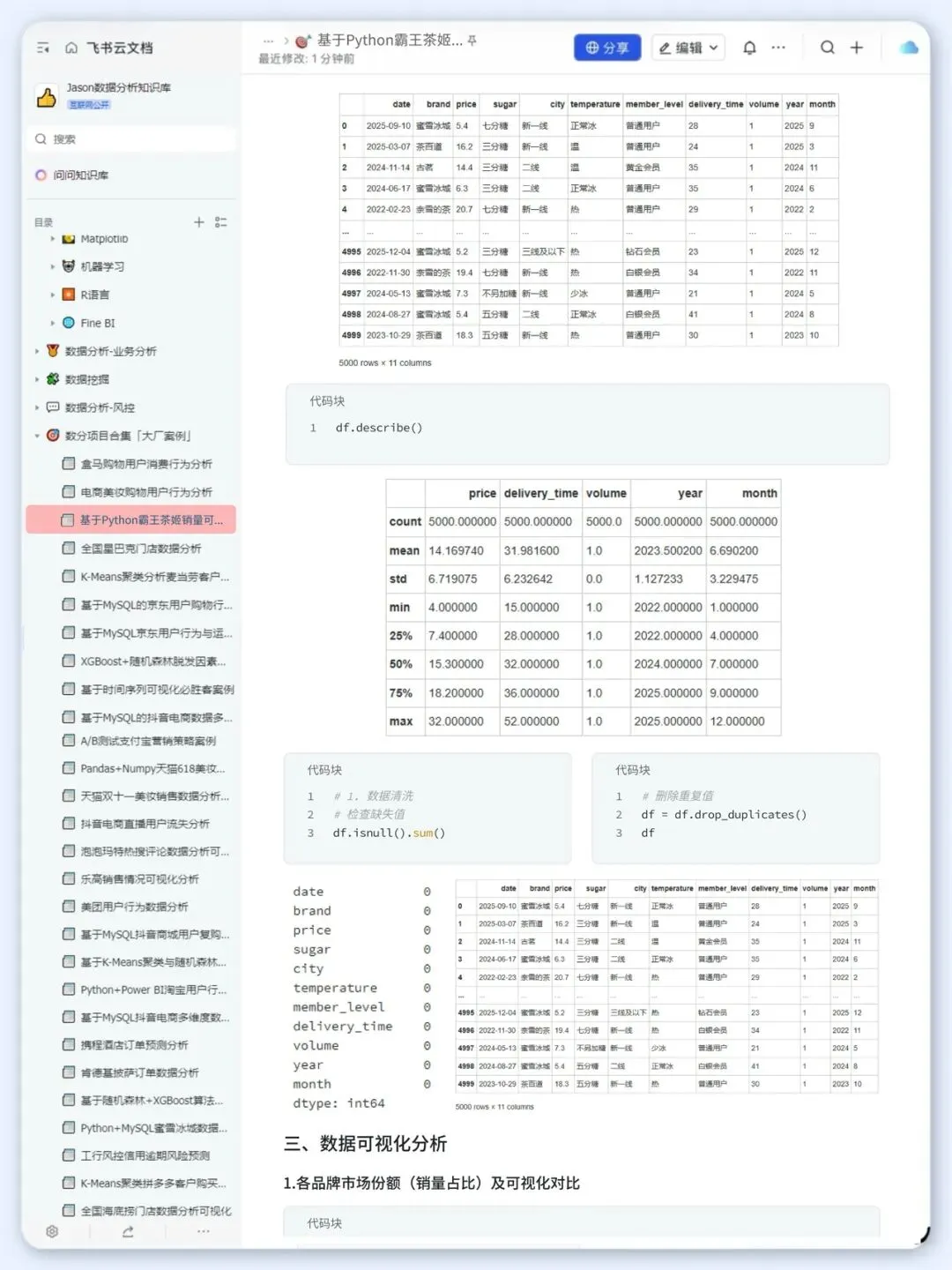Expand the Matplotlib tree node

click(x=52, y=239)
